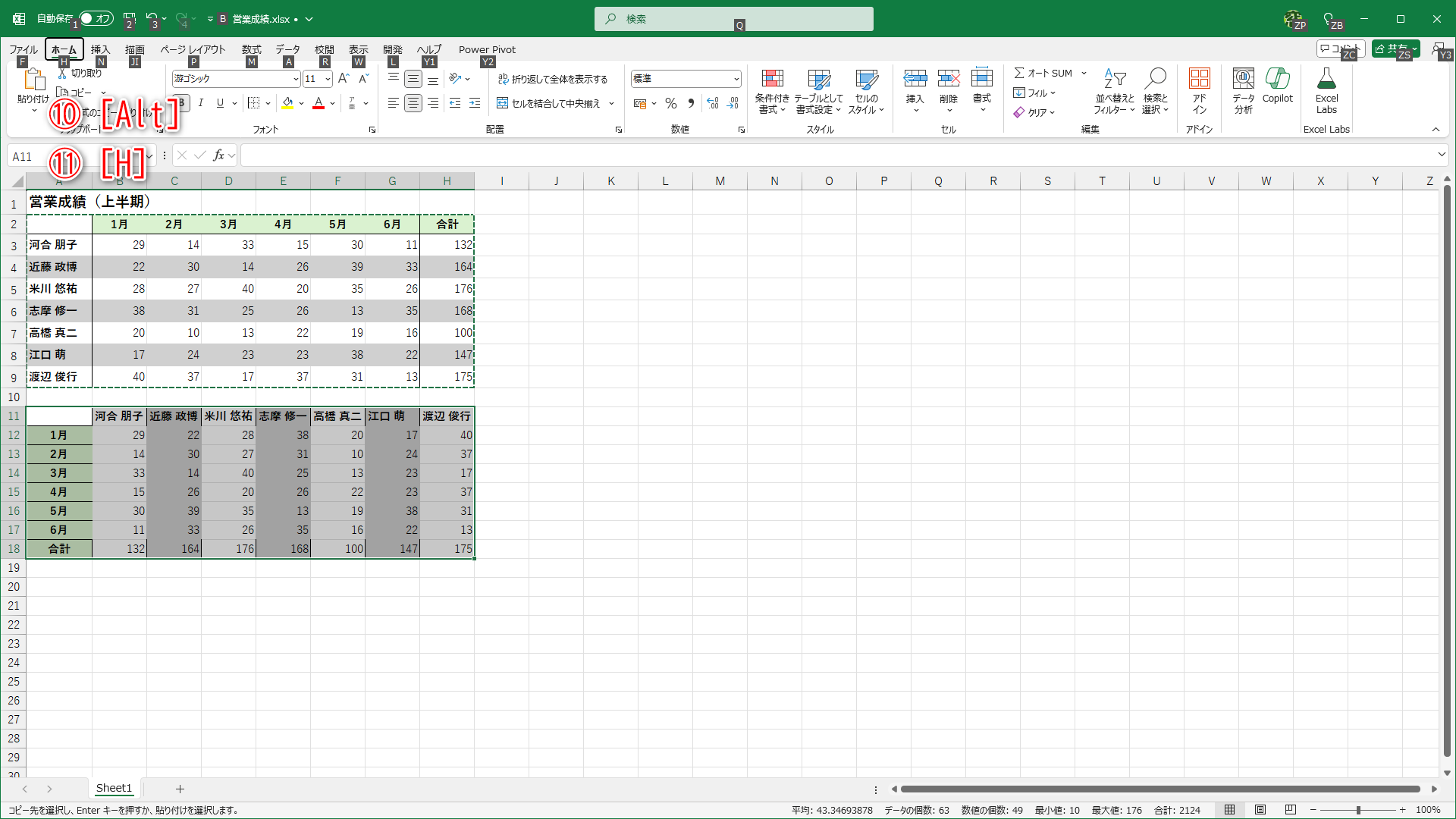
Task: Open the Excel Labs add-in
Action: [x=1326, y=90]
